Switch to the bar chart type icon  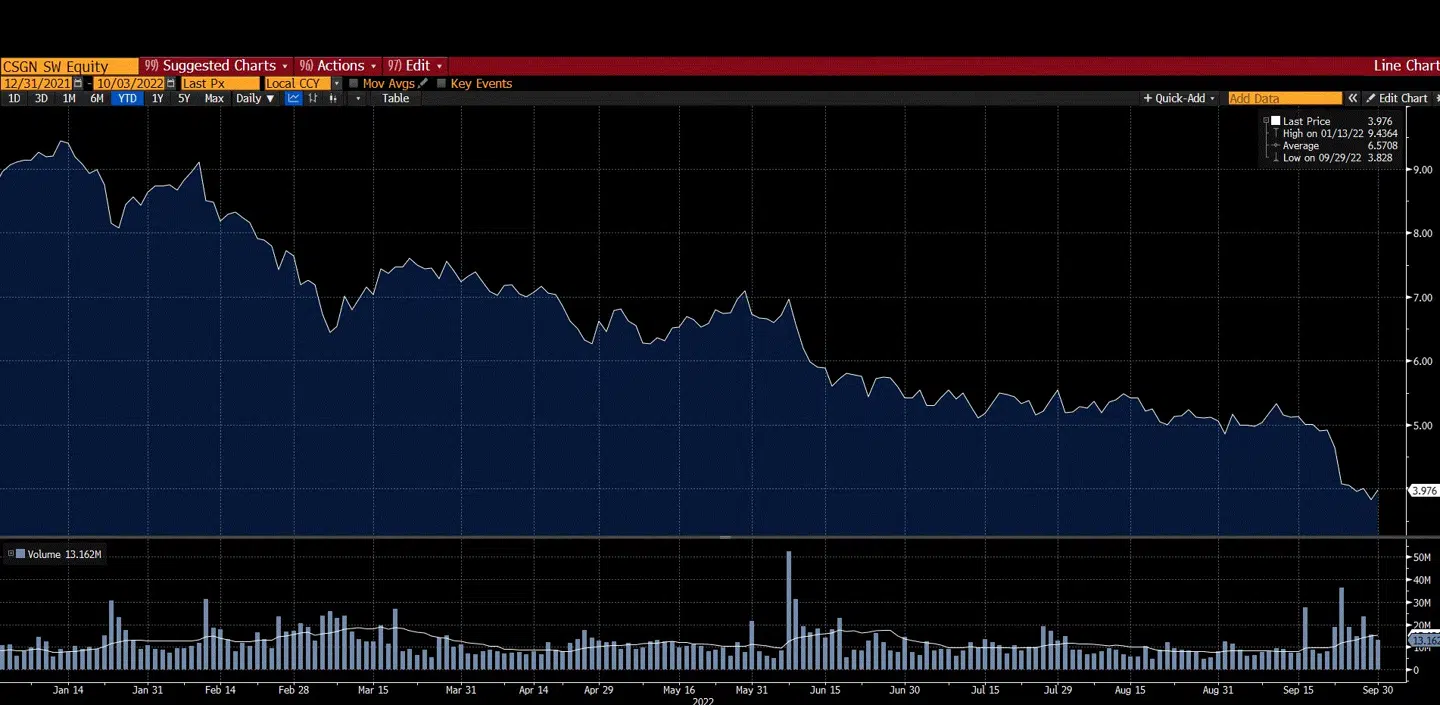tap(313, 98)
